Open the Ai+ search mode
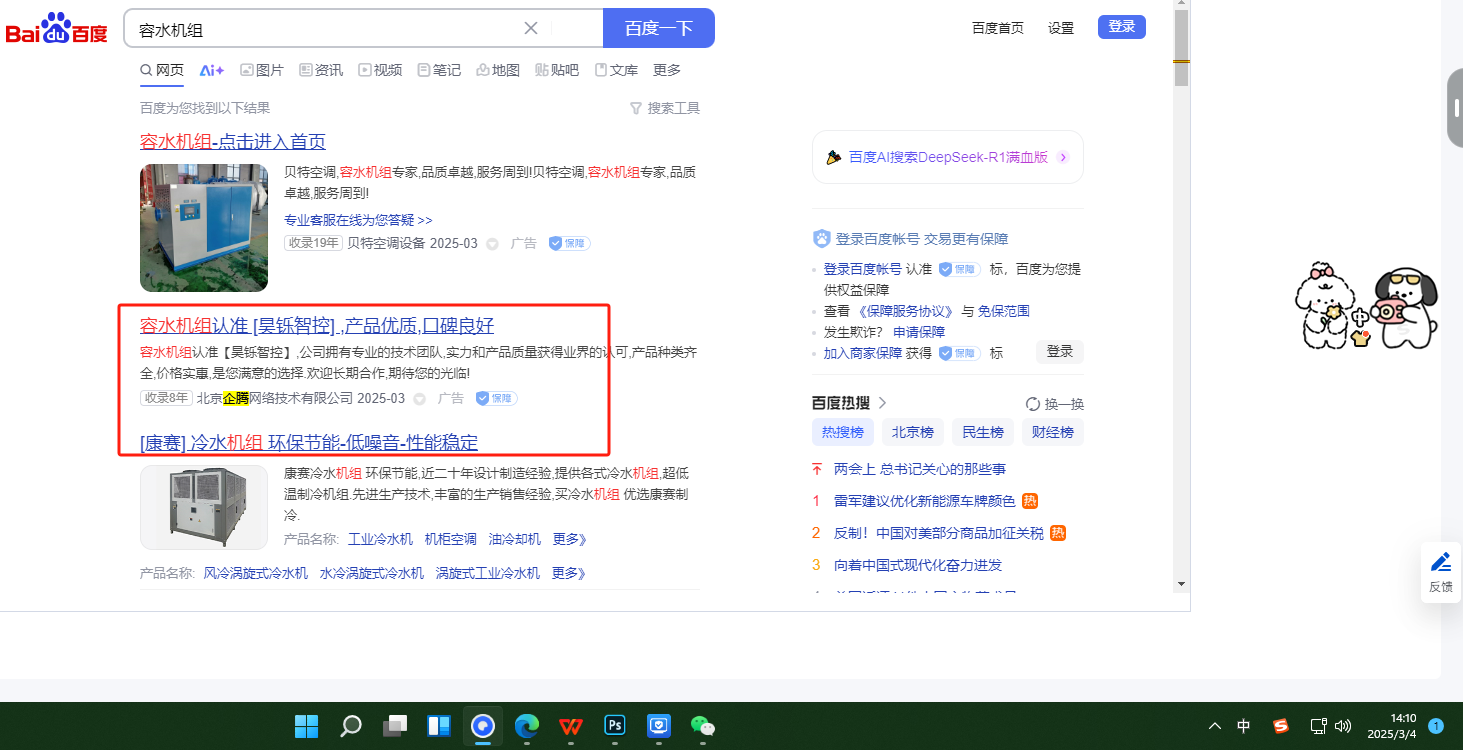Image resolution: width=1463 pixels, height=750 pixels. coord(211,70)
